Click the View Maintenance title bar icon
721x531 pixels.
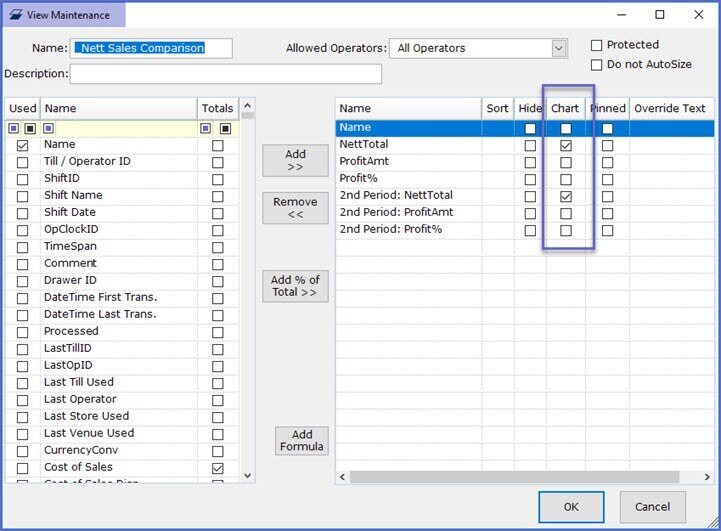click(16, 15)
